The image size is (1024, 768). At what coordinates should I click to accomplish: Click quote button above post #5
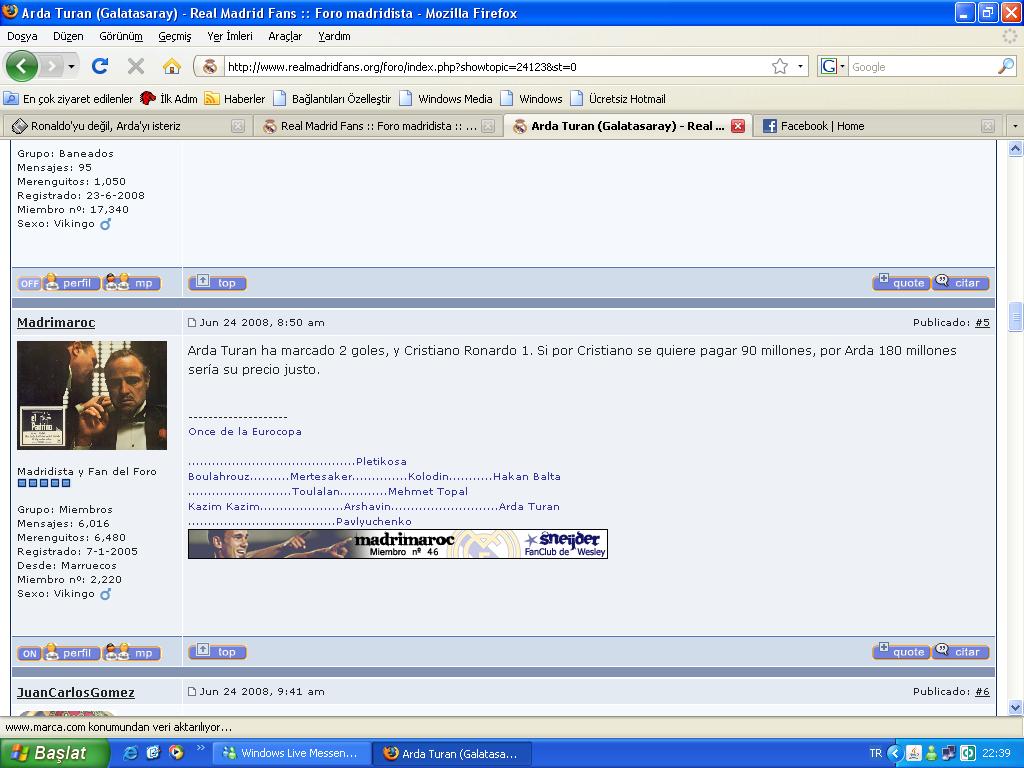901,282
